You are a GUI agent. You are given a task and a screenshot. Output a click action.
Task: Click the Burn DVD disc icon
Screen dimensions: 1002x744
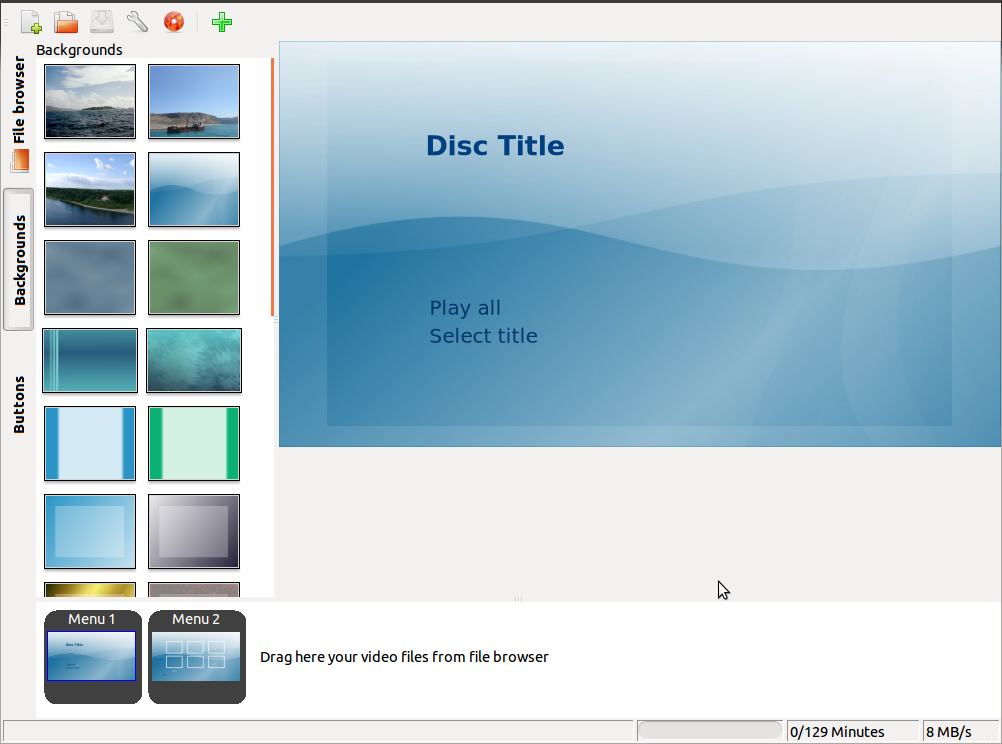pos(174,21)
